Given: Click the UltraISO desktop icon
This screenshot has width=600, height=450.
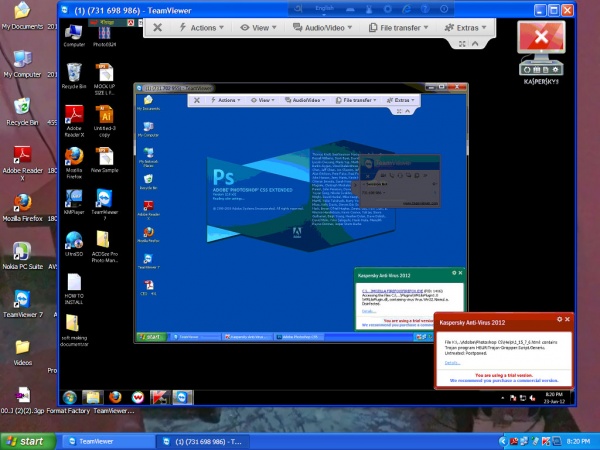Looking at the screenshot, I should coord(74,241).
